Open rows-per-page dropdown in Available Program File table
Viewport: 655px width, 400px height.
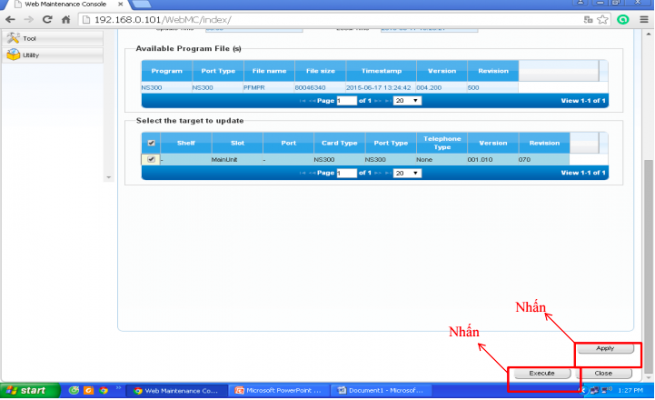tap(406, 101)
